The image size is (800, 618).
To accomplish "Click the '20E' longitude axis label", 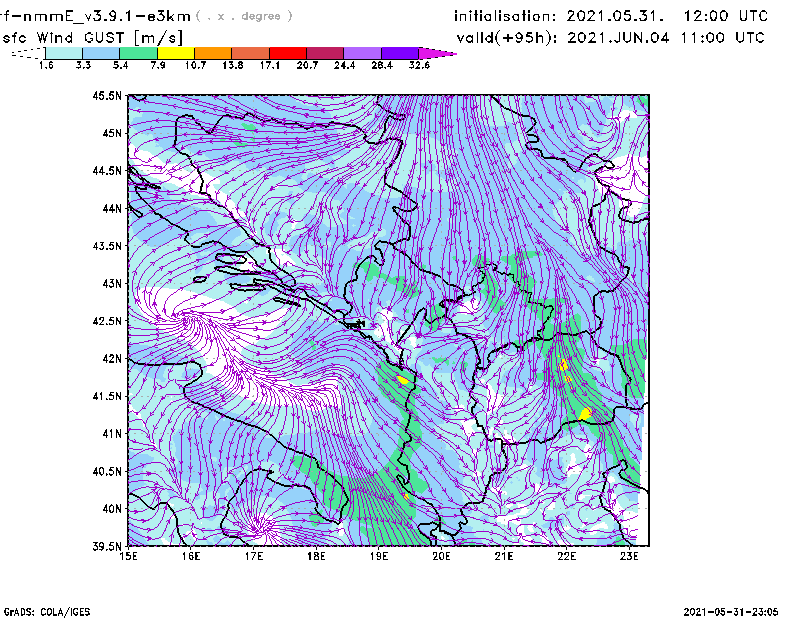I will tap(441, 556).
